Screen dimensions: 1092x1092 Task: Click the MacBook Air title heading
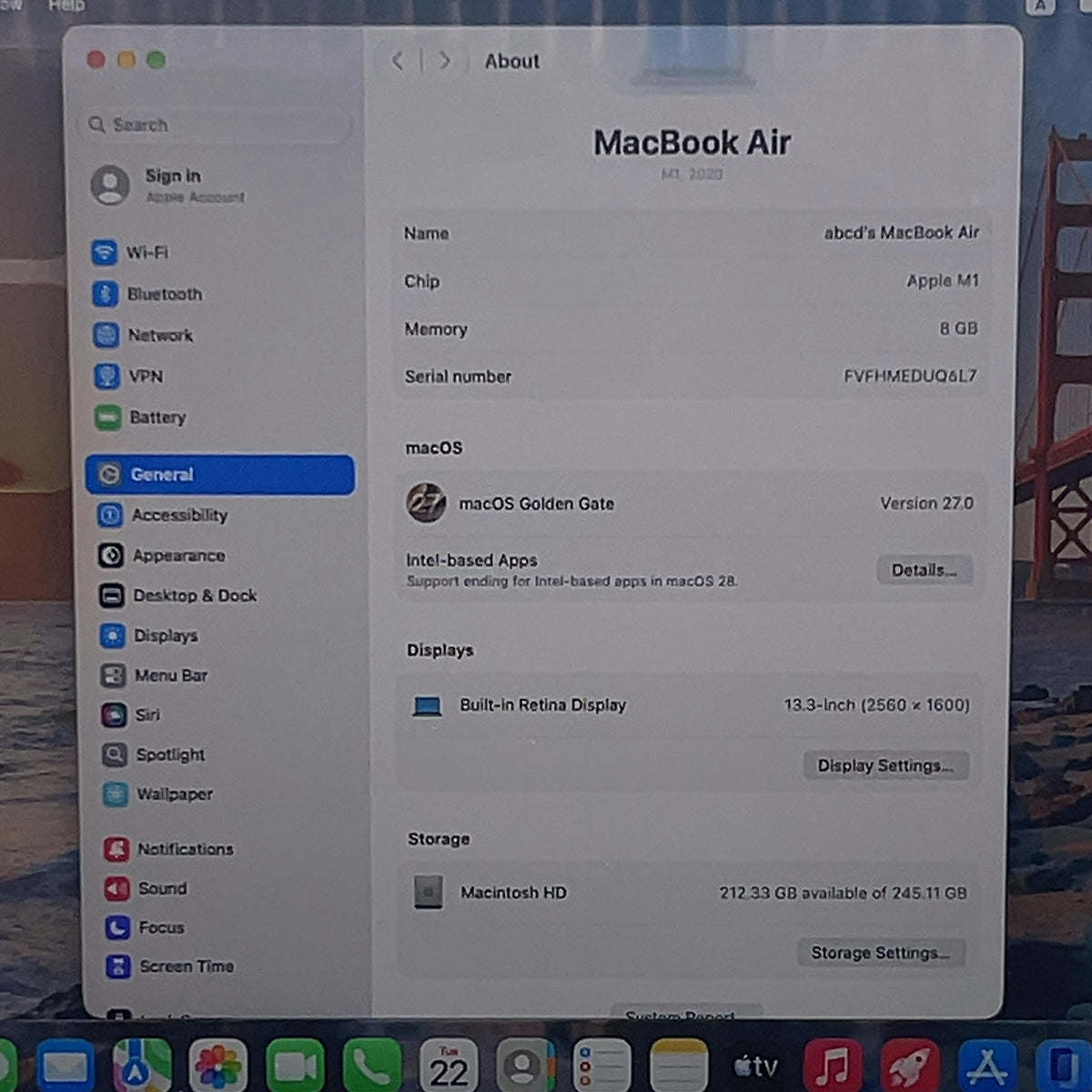[x=692, y=143]
